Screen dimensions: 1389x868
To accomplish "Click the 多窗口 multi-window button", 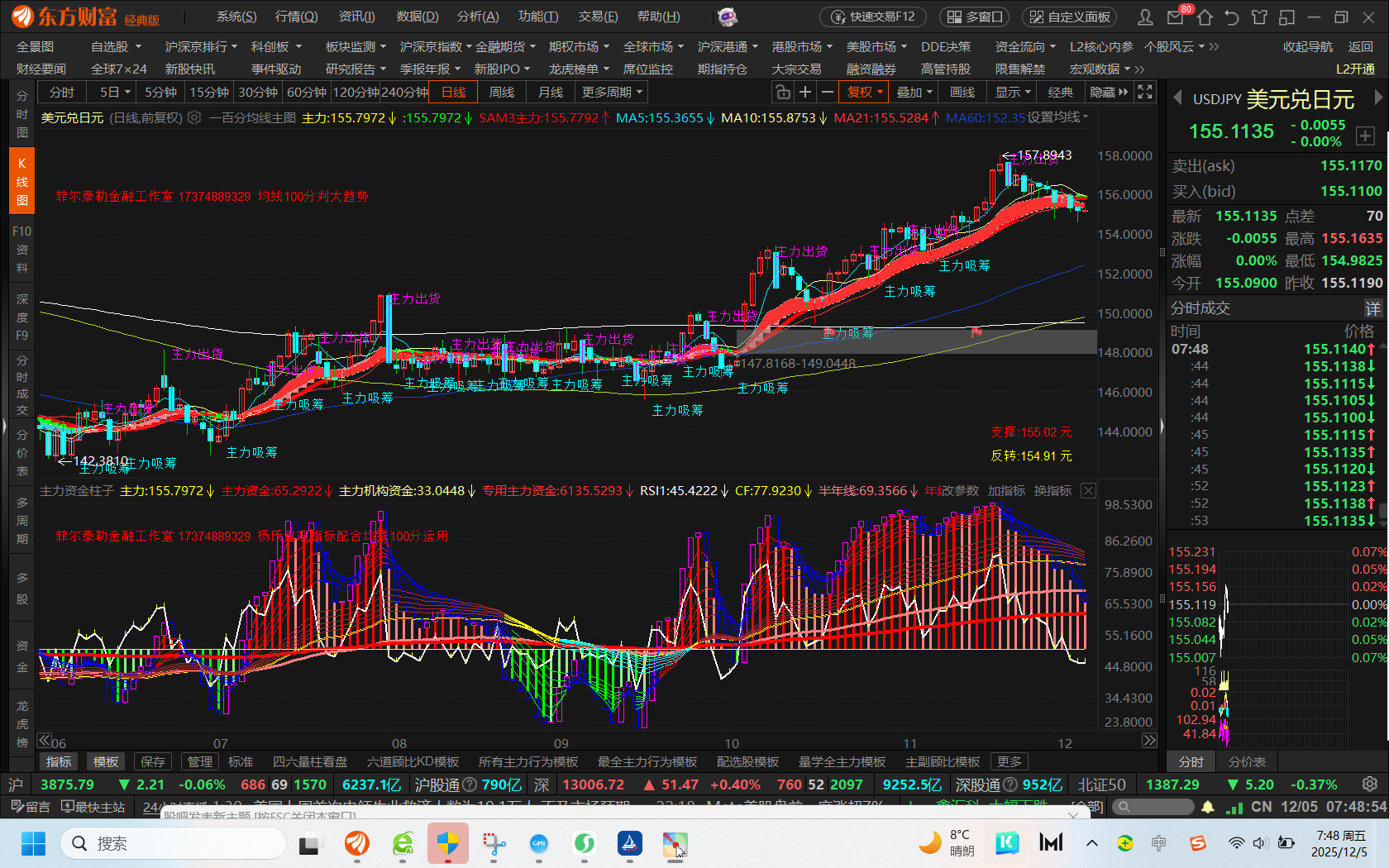I will (x=975, y=17).
